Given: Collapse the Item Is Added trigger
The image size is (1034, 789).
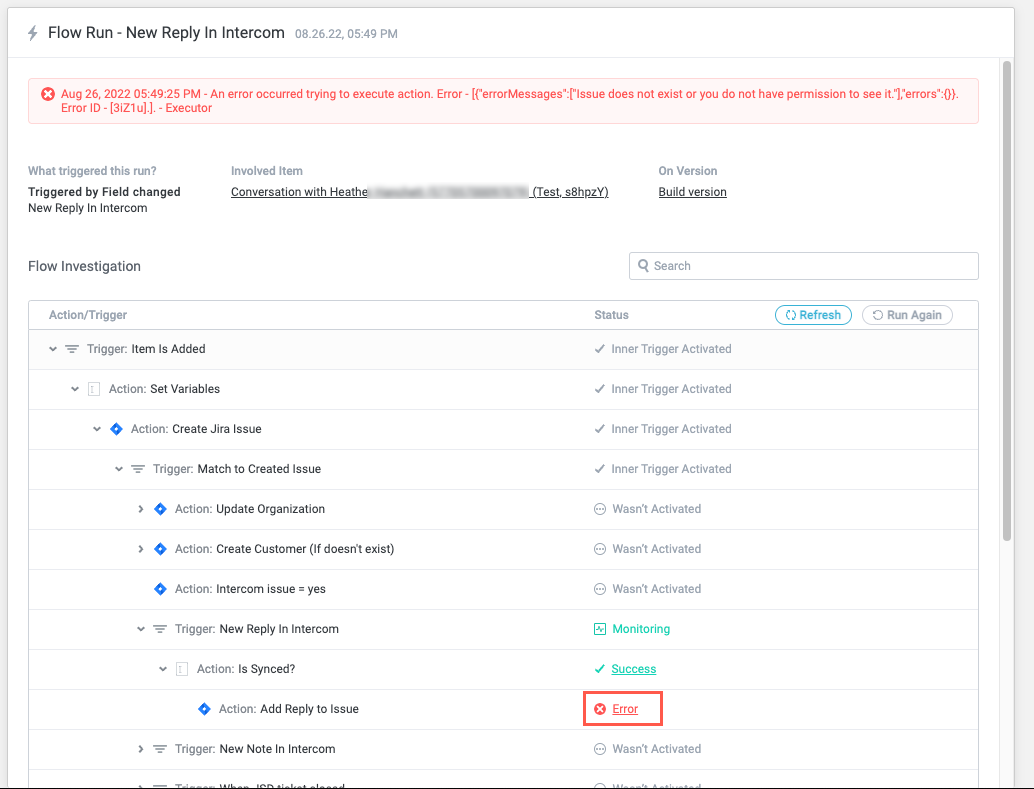Looking at the screenshot, I should [53, 349].
